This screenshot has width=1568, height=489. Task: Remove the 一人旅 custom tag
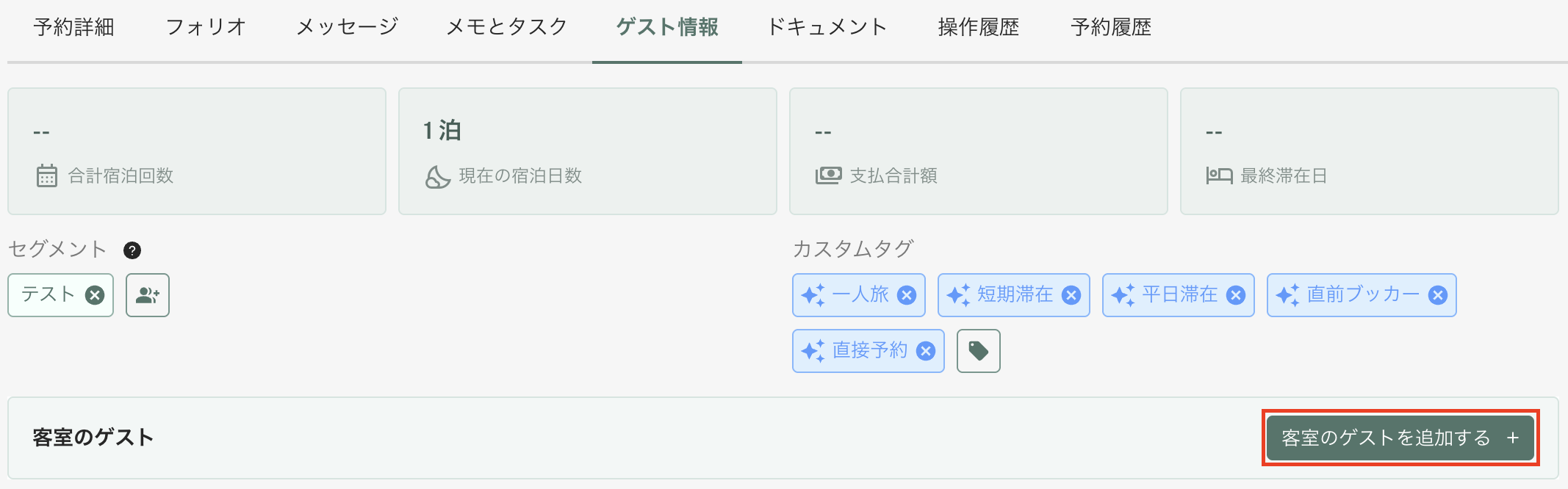pos(907,295)
